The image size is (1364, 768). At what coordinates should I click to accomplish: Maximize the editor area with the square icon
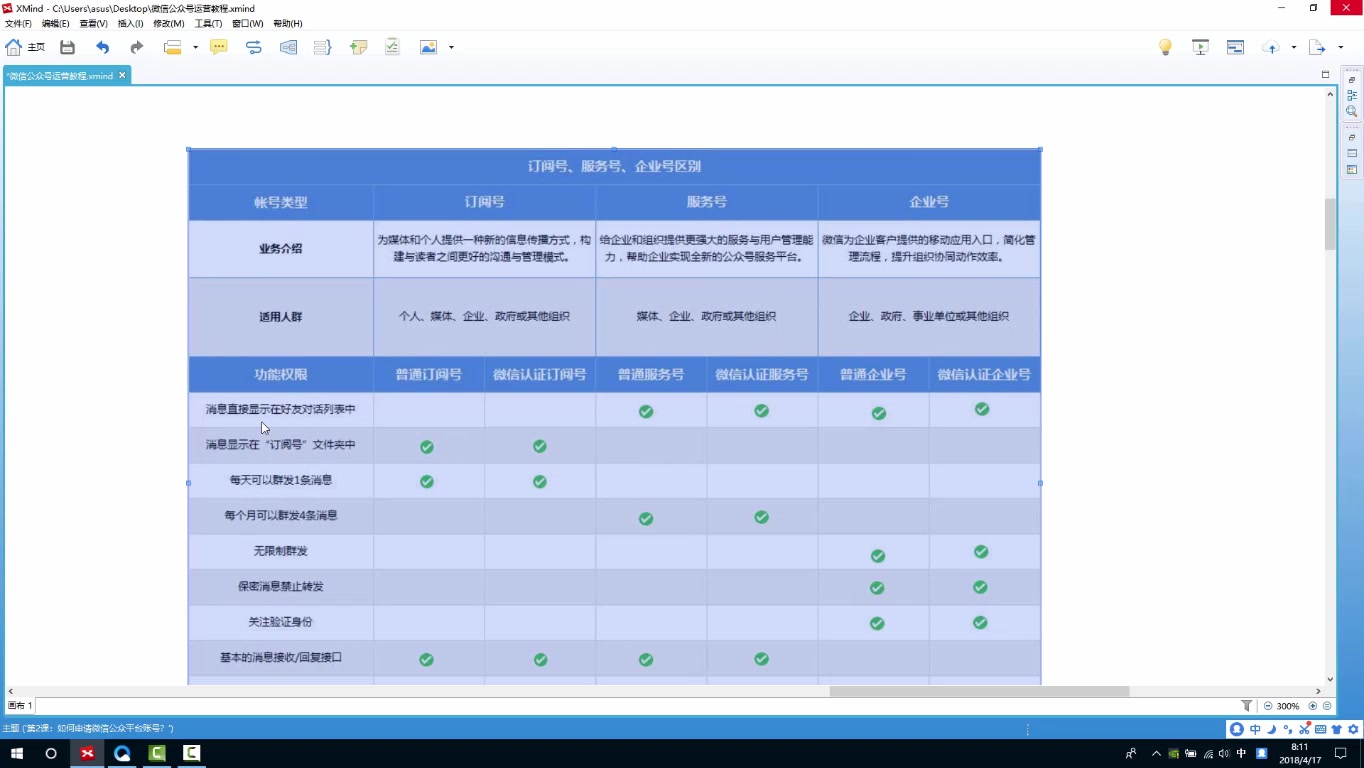tap(1325, 74)
